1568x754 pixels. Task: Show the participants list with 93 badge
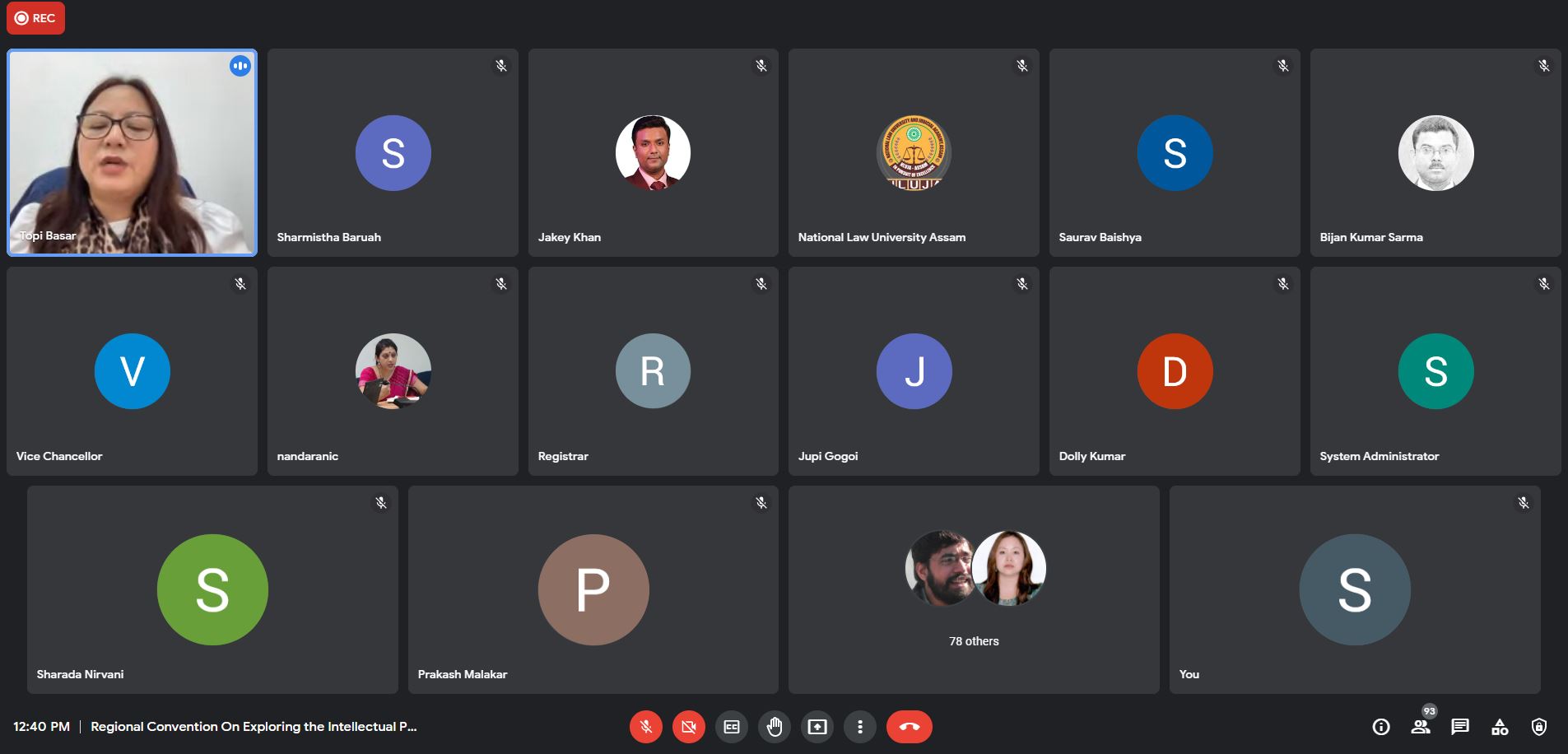coord(1421,727)
